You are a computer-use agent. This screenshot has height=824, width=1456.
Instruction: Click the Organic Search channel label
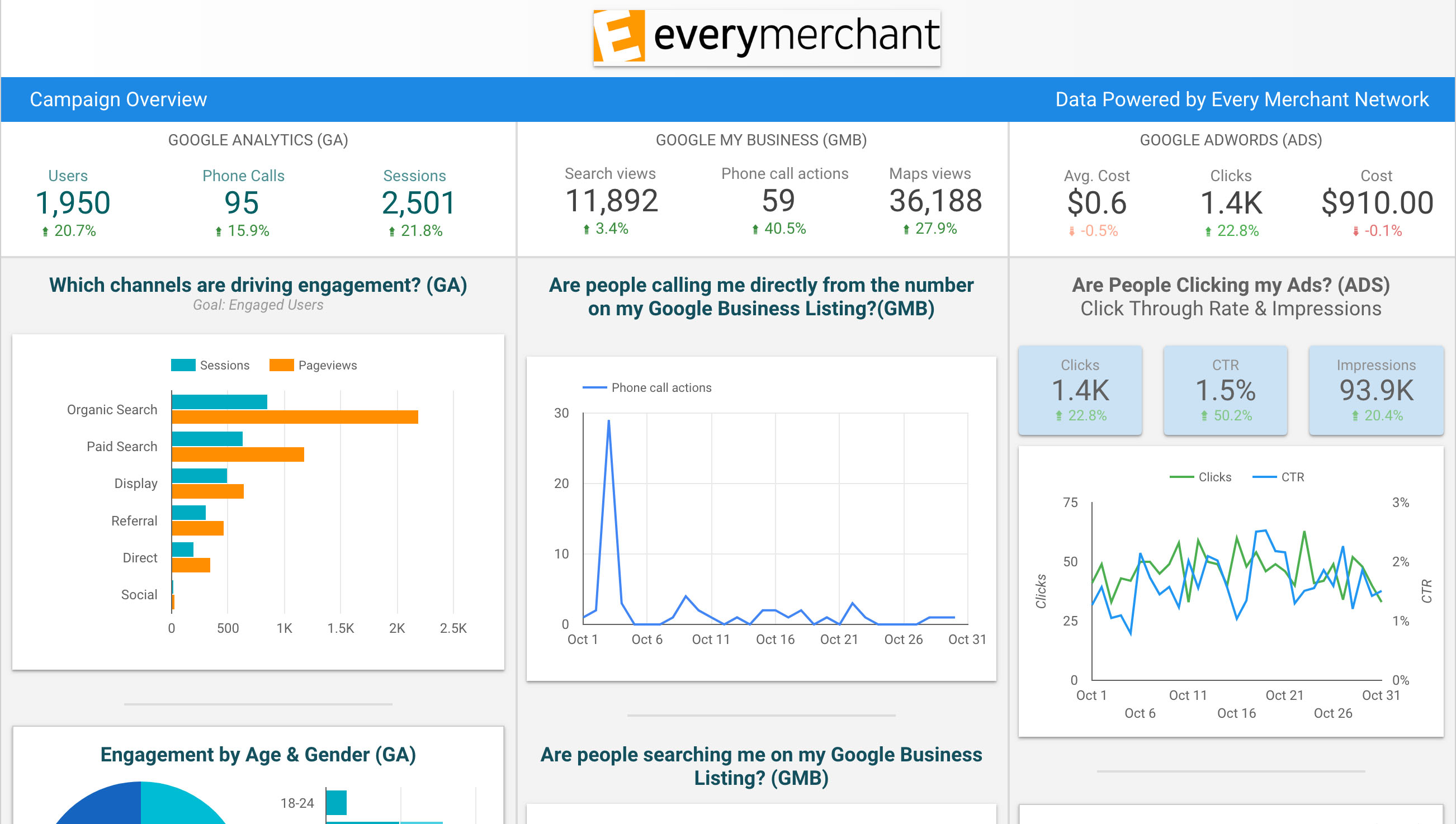(112, 410)
